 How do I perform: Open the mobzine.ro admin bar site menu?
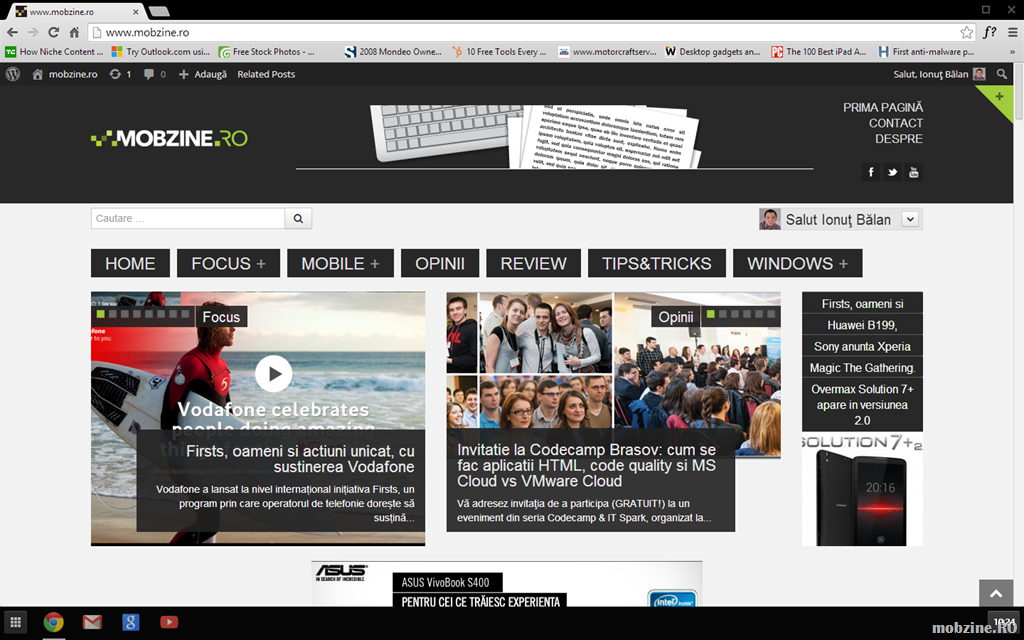(65, 74)
